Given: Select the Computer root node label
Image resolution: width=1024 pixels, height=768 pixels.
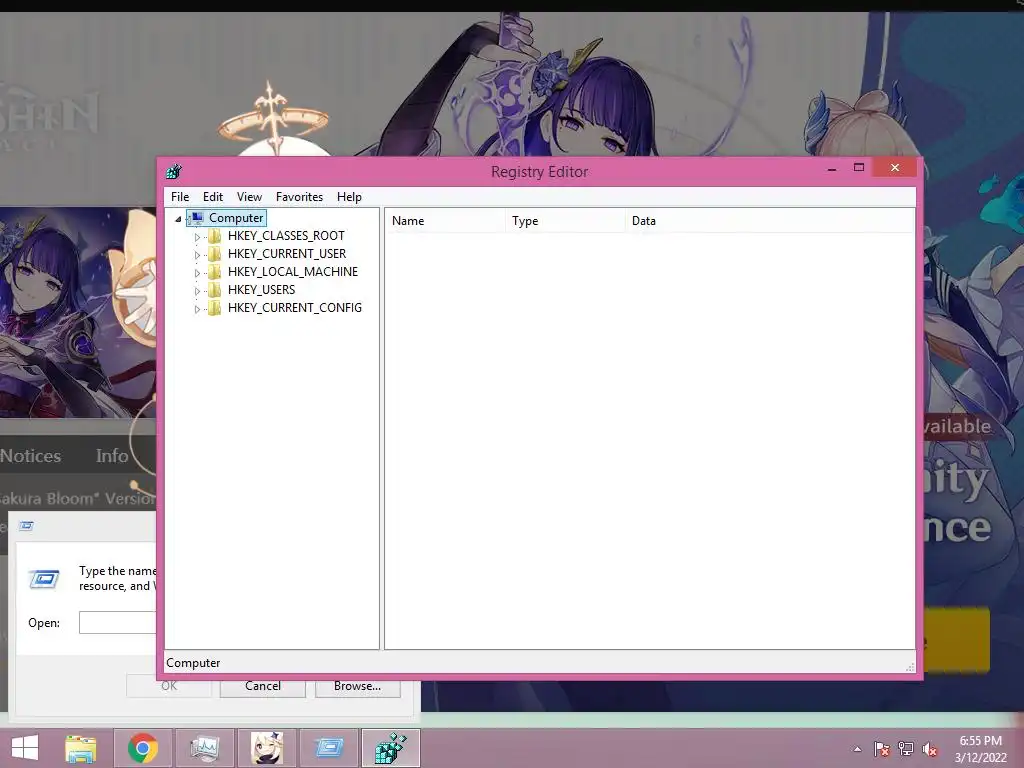Looking at the screenshot, I should pos(236,218).
